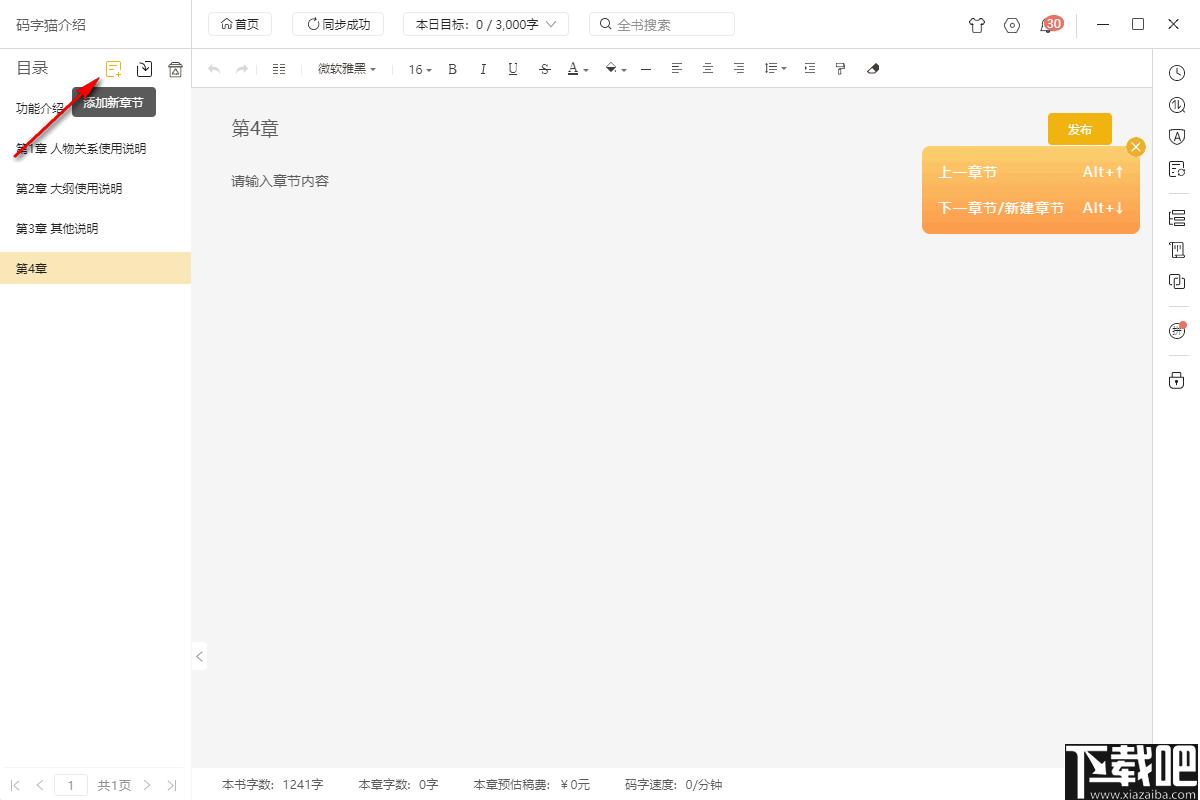Open the notes document sidebar icon

[1177, 169]
